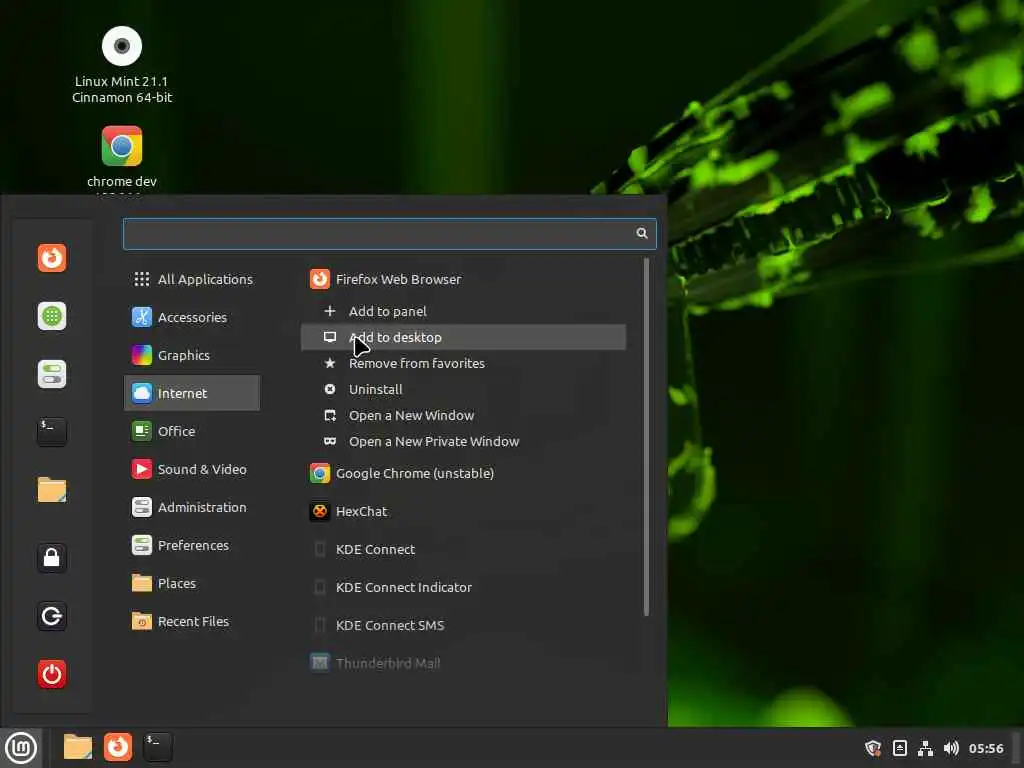Open Places category

pyautogui.click(x=192, y=583)
